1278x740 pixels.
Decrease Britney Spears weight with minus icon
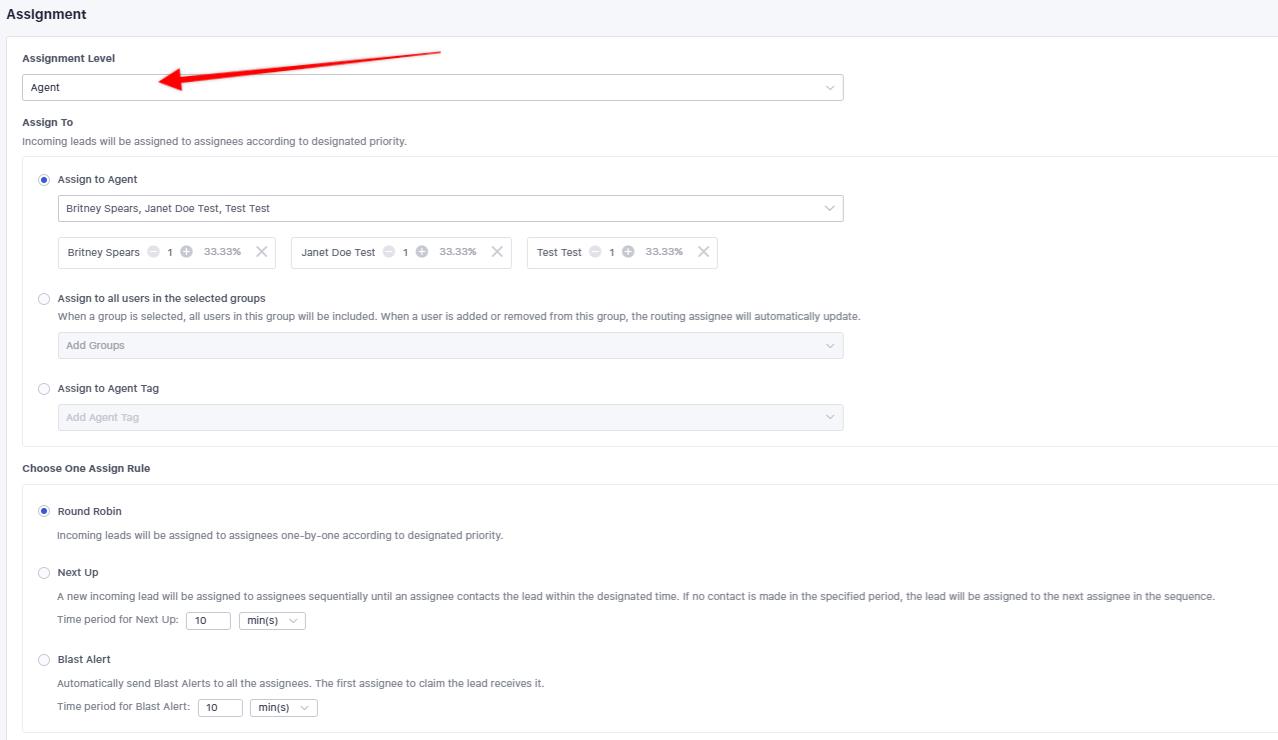pos(153,252)
